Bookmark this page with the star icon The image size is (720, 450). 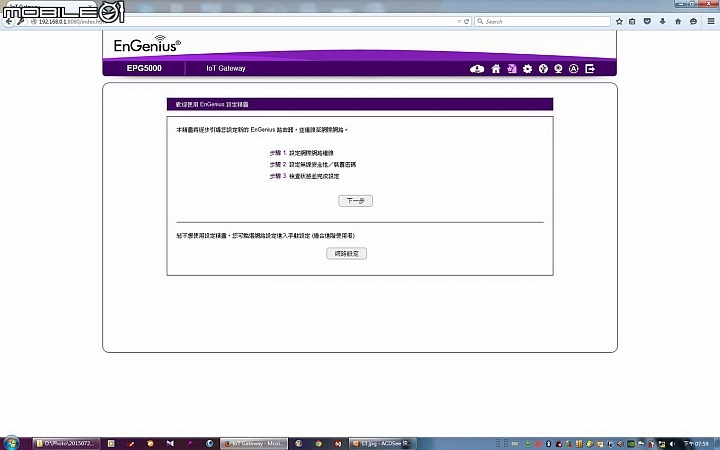coord(619,22)
